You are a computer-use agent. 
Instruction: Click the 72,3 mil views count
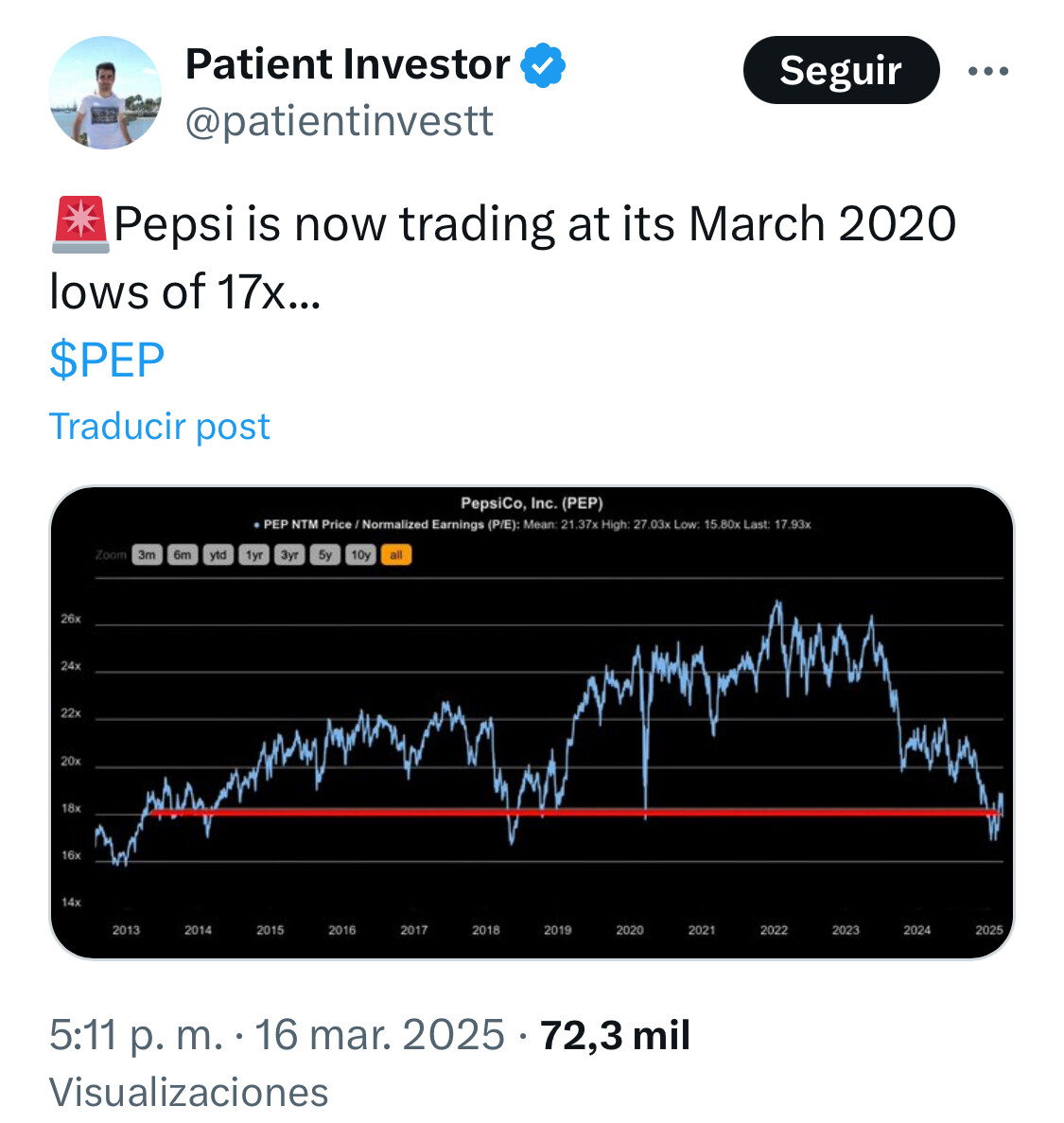click(x=615, y=1036)
